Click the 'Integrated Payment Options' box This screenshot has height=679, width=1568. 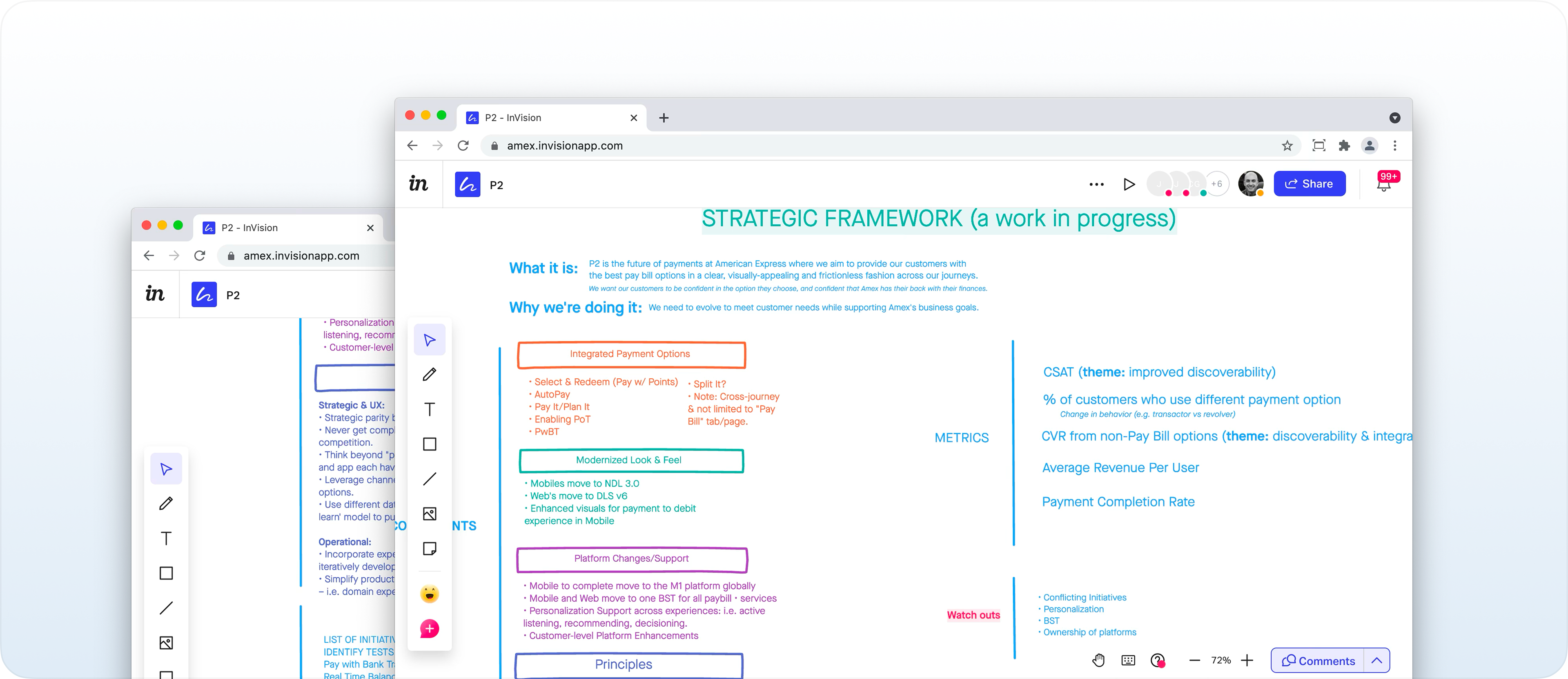point(631,355)
